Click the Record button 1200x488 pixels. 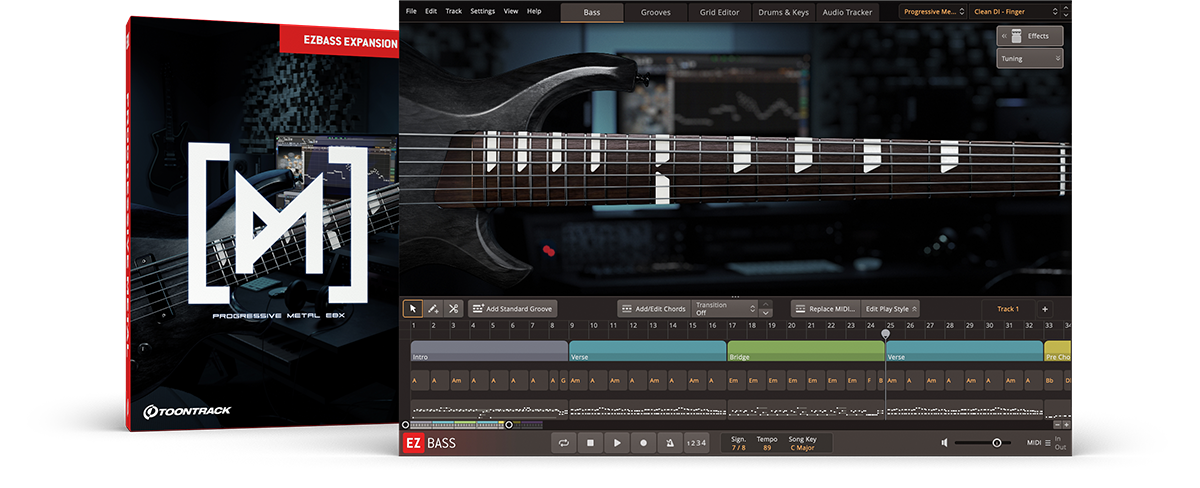coord(643,443)
